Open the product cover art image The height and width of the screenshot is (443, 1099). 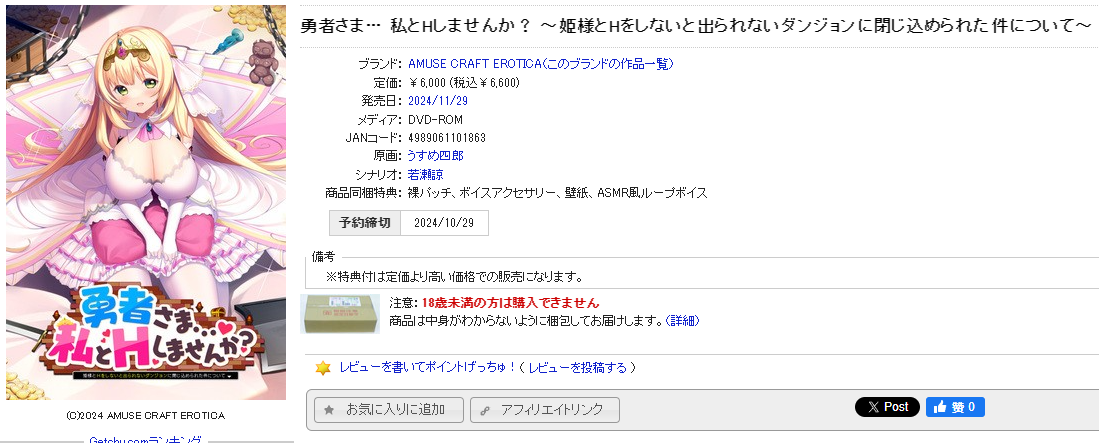pyautogui.click(x=146, y=203)
